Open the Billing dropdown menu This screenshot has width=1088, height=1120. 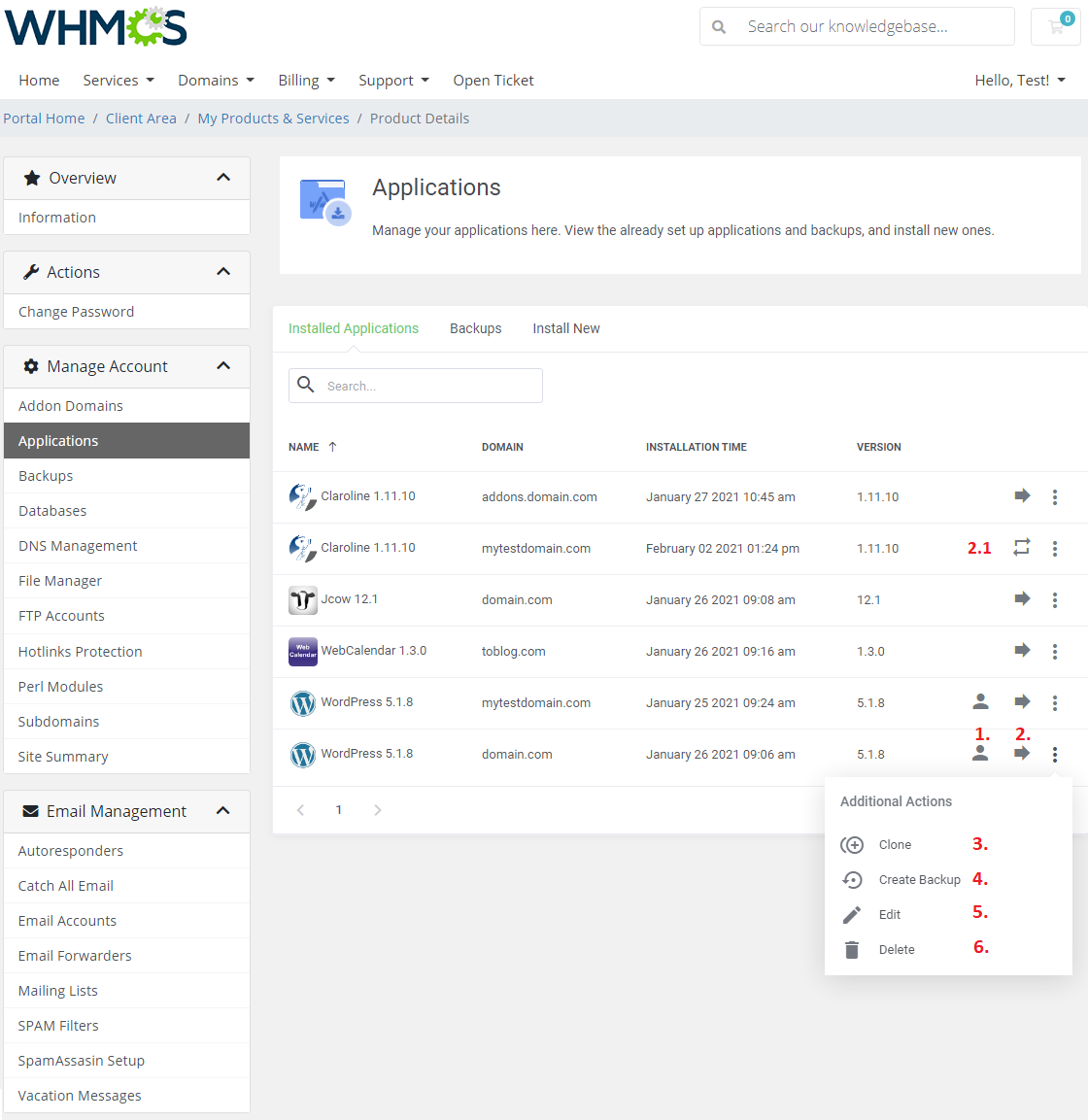coord(306,80)
